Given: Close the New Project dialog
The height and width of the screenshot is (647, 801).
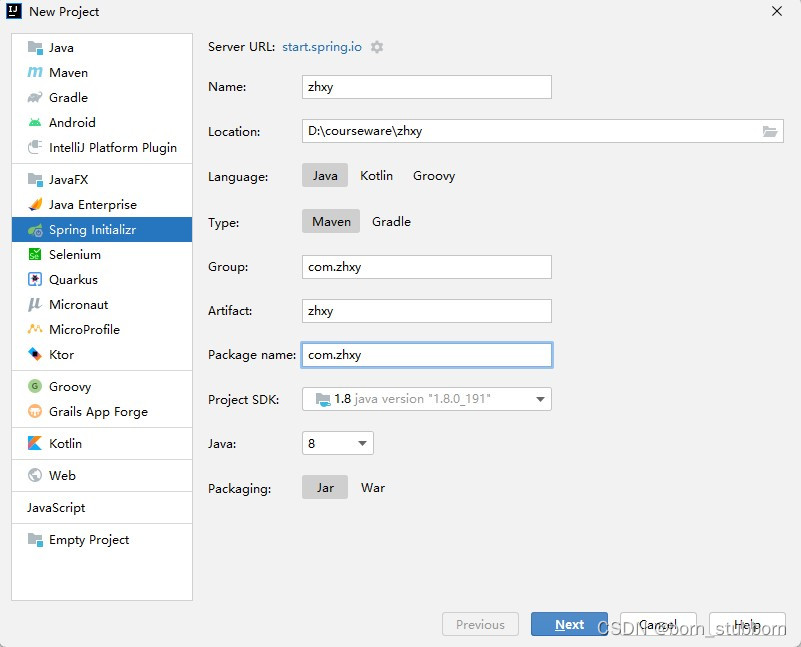Looking at the screenshot, I should click(x=776, y=11).
